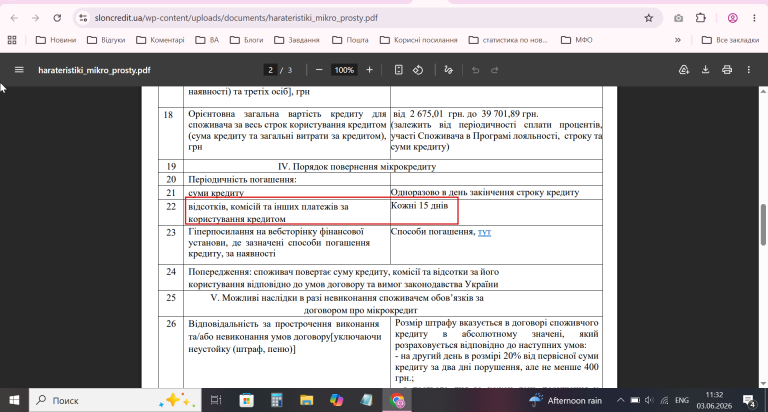Click the 100% zoom level field
This screenshot has width=768, height=412.
coord(344,70)
